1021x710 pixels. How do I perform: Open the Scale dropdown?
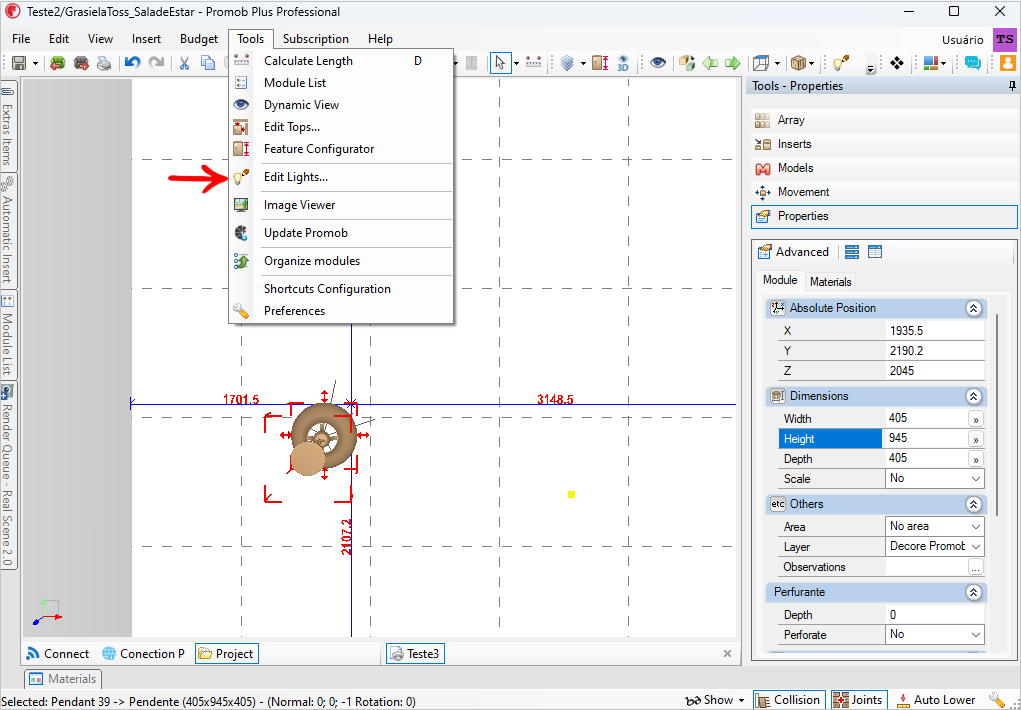[x=934, y=479]
